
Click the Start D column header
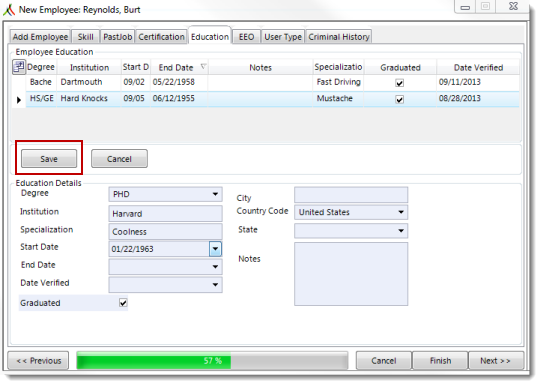[136, 67]
